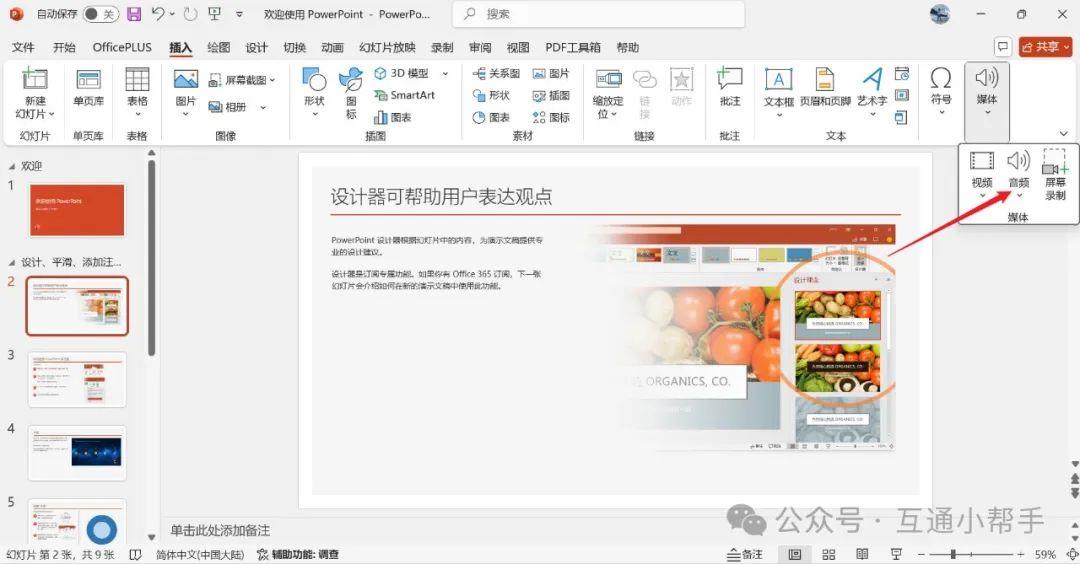Viewport: 1080px width, 564px height.
Task: Open the PDF工具箱 tab
Action: pyautogui.click(x=572, y=47)
